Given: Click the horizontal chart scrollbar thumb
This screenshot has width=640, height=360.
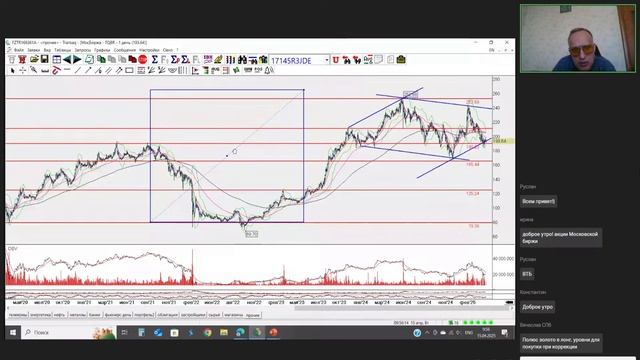Looking at the screenshot, I should coord(402,308).
